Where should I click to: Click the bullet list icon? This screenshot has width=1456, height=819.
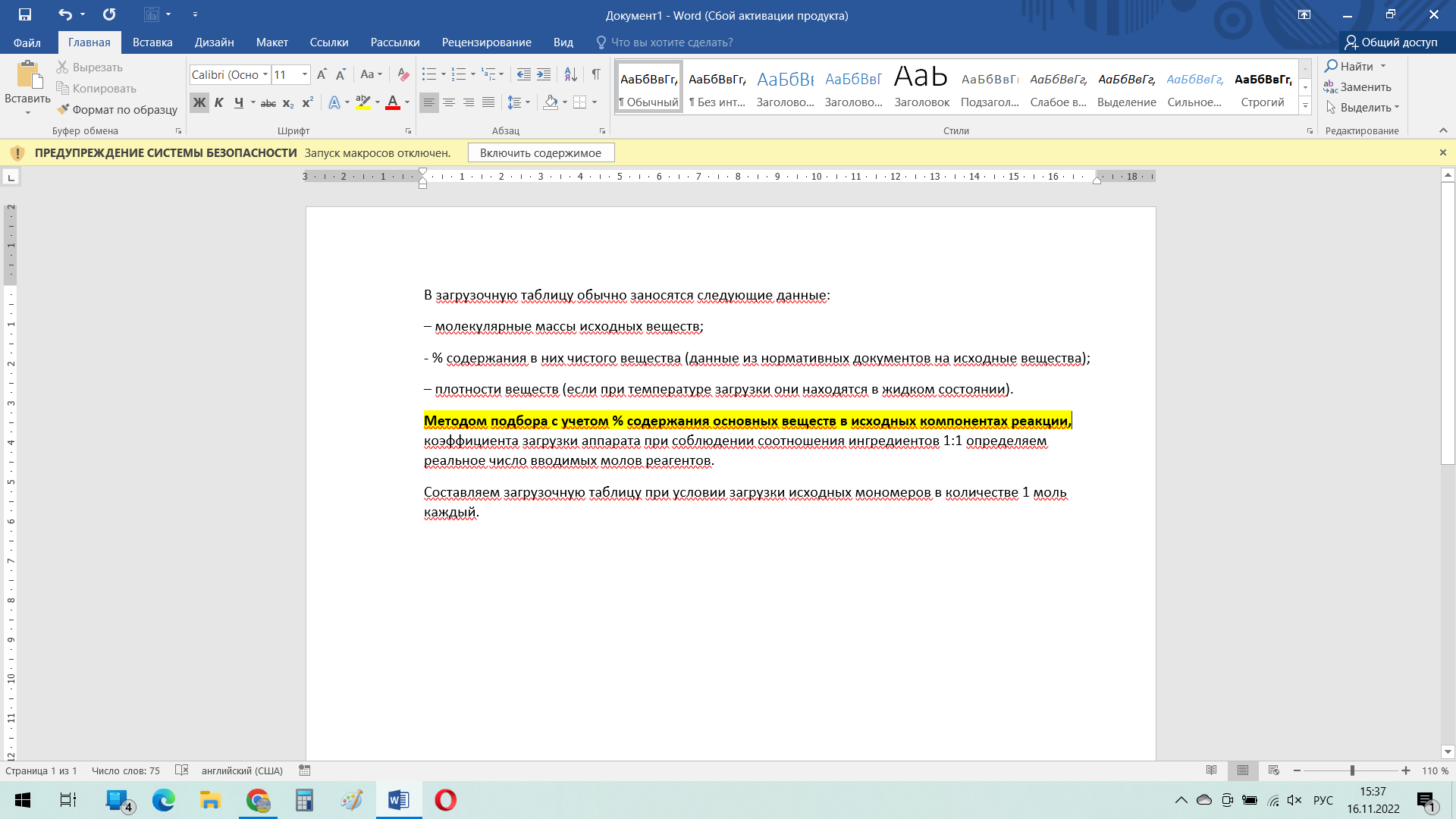(x=429, y=74)
